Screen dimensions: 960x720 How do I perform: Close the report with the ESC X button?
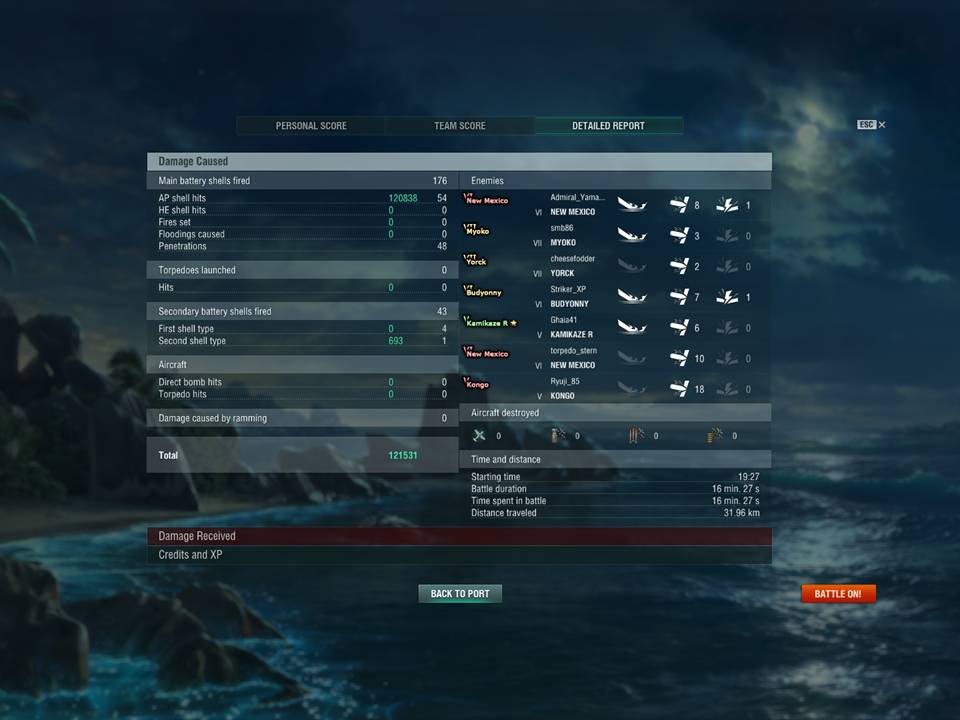[x=871, y=125]
